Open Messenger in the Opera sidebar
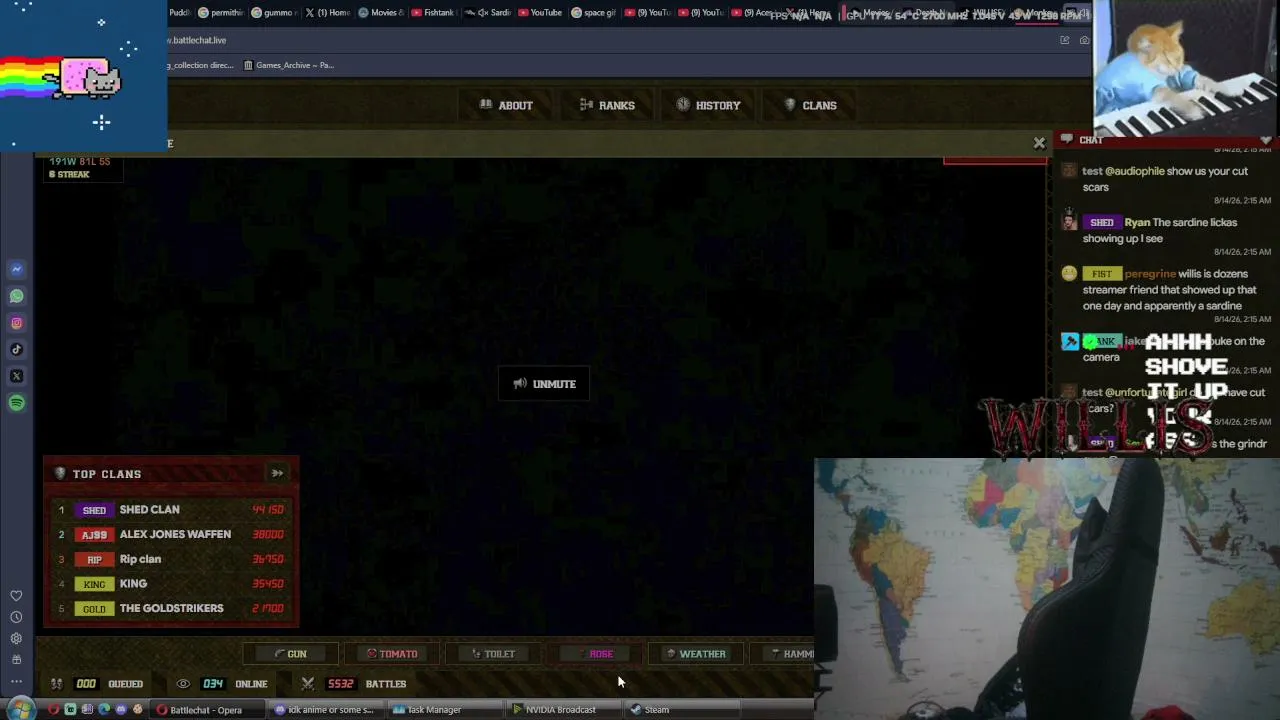1280x720 pixels. click(16, 269)
